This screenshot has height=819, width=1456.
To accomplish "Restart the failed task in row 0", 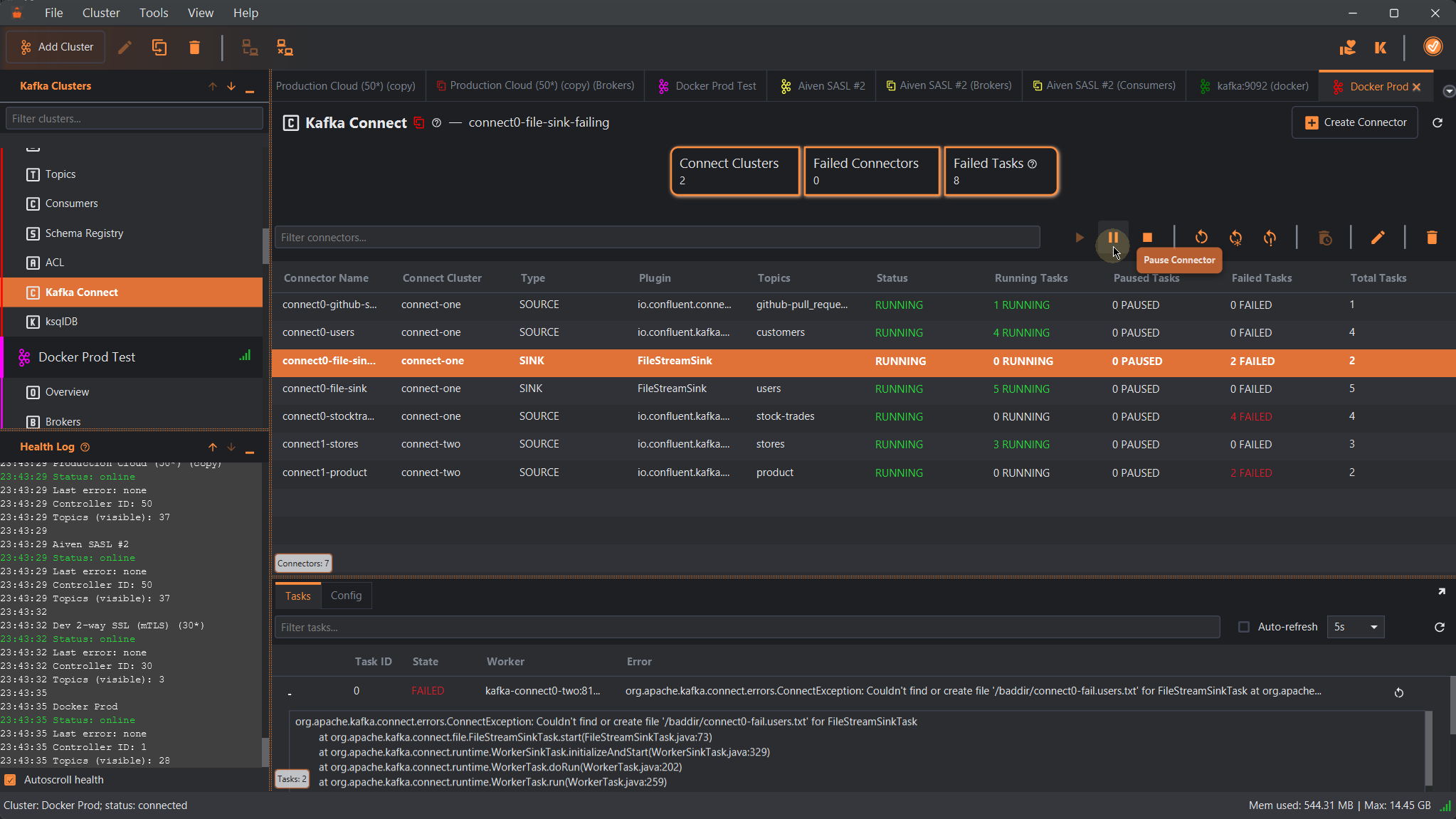I will (x=1398, y=692).
